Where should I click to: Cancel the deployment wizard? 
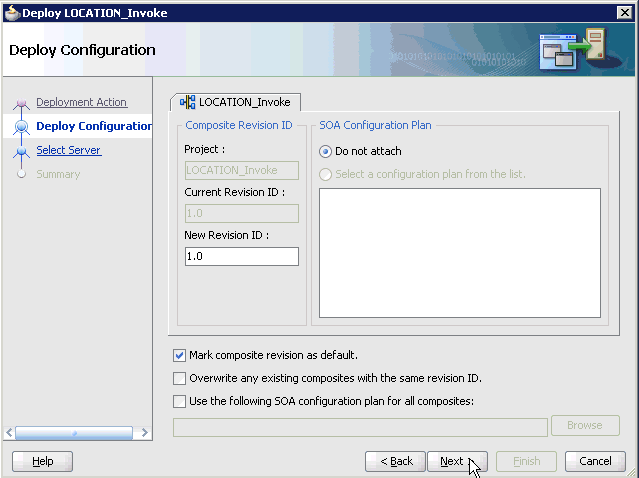(x=595, y=461)
